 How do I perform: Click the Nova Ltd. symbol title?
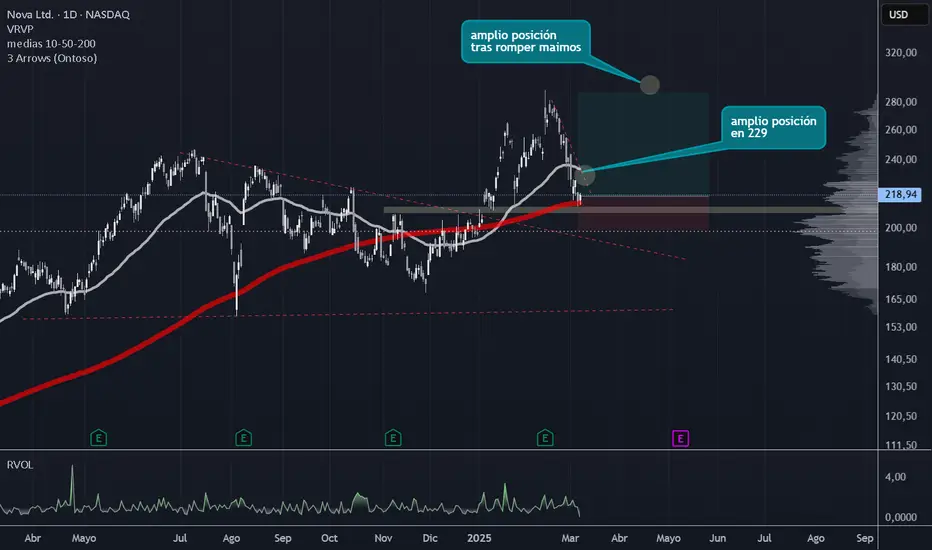click(x=30, y=14)
